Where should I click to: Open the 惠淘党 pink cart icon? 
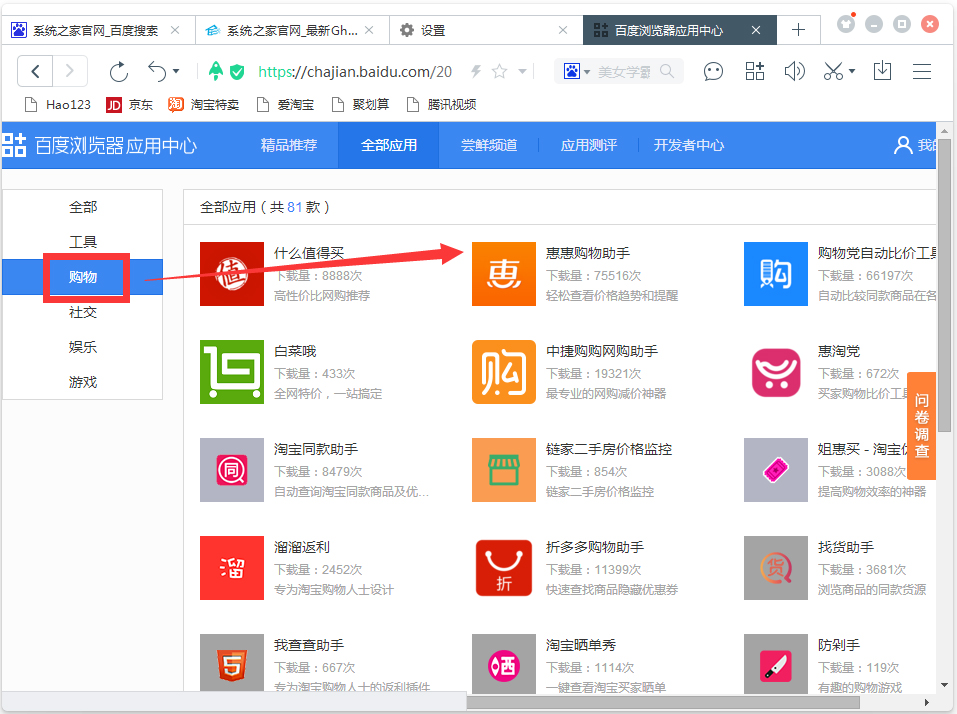(776, 372)
